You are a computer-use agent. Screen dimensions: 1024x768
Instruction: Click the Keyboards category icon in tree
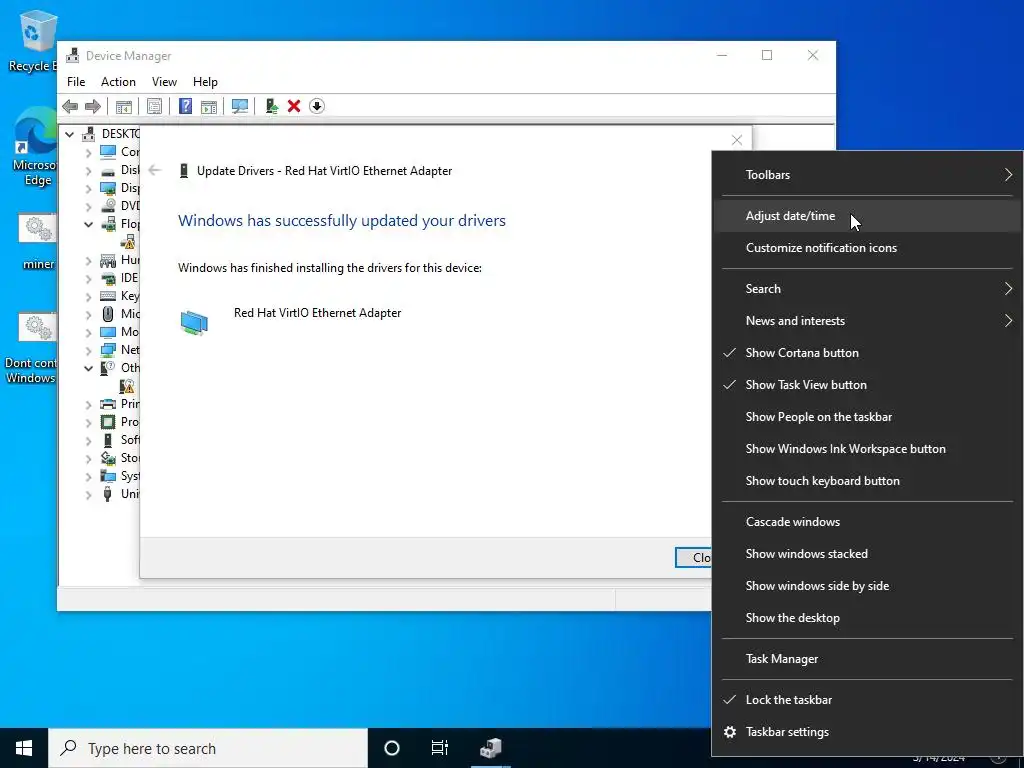click(108, 296)
